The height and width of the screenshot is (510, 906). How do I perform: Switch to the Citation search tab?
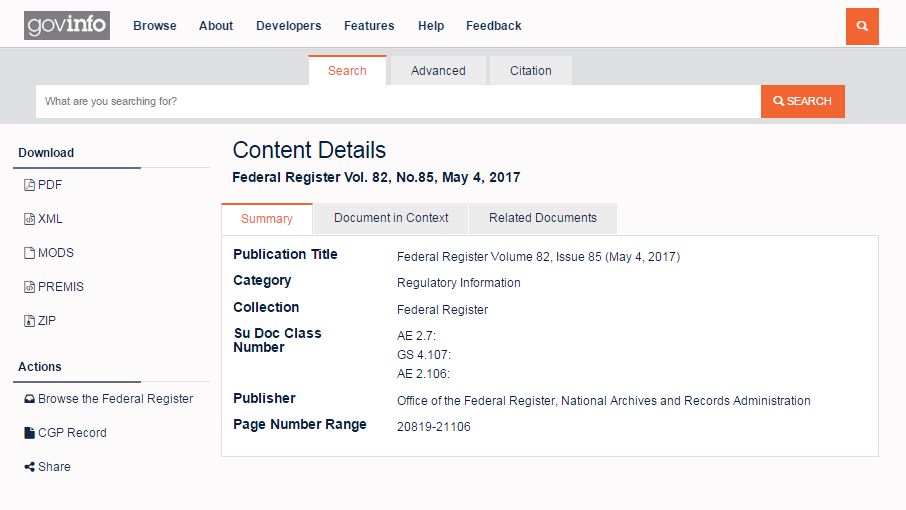tap(530, 71)
